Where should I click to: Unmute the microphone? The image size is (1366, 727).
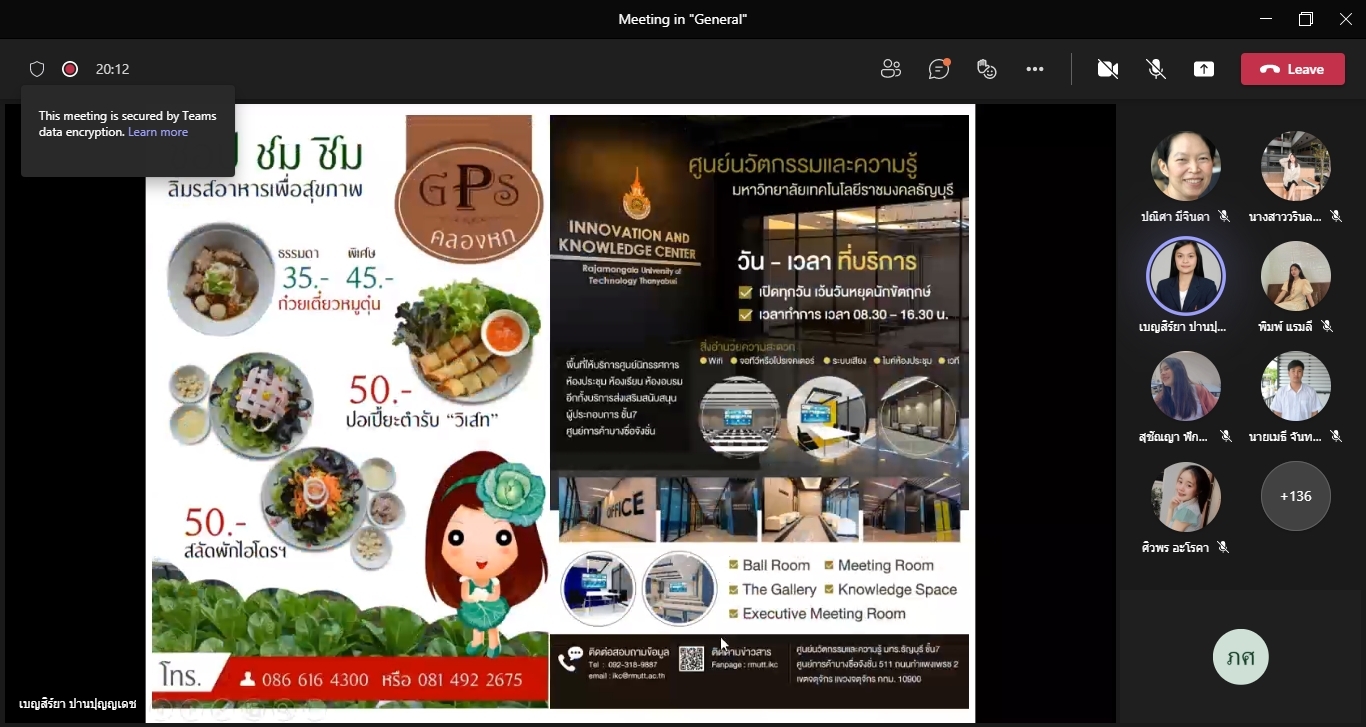1156,69
